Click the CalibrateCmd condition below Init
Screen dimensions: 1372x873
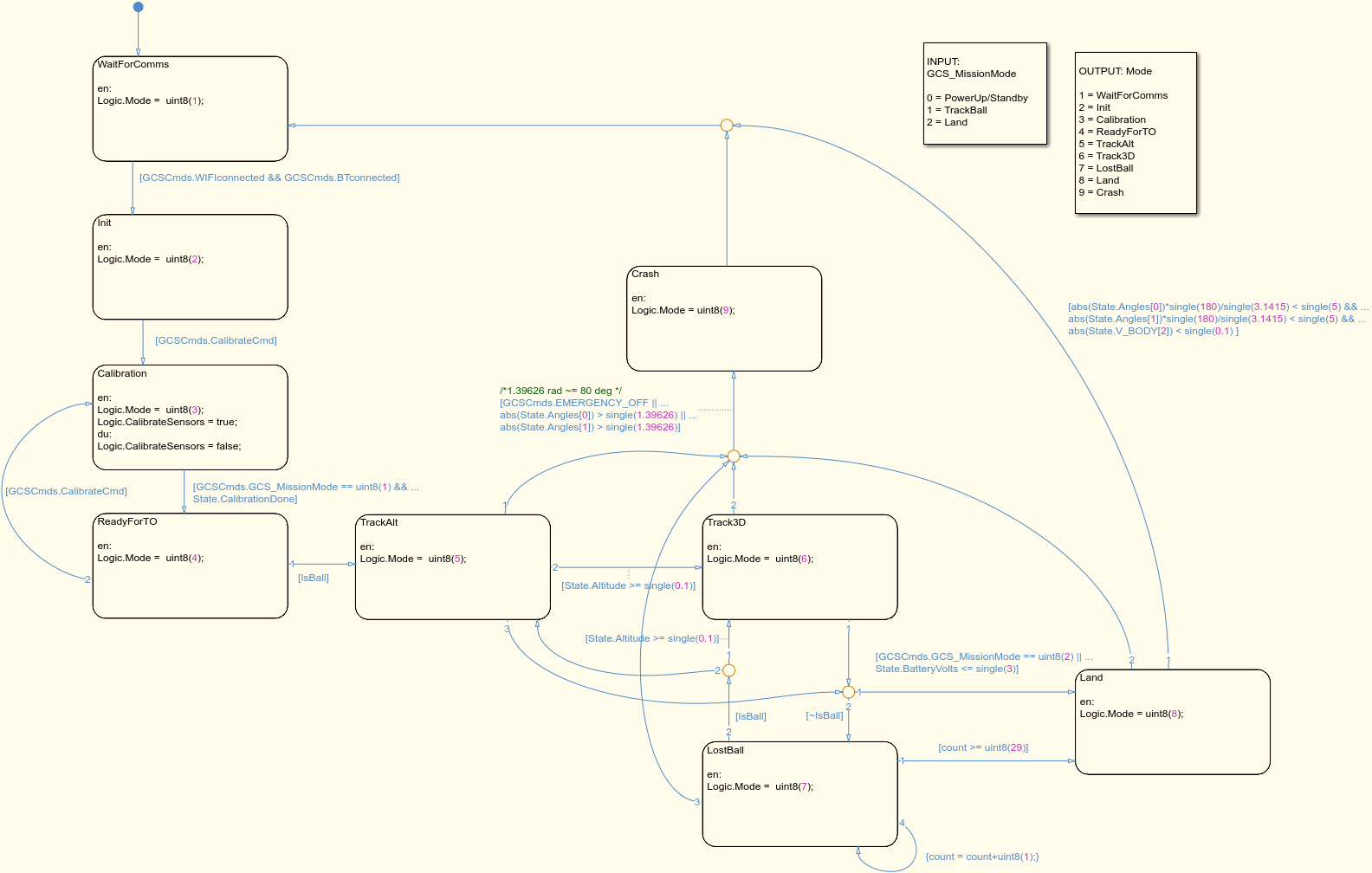(216, 340)
